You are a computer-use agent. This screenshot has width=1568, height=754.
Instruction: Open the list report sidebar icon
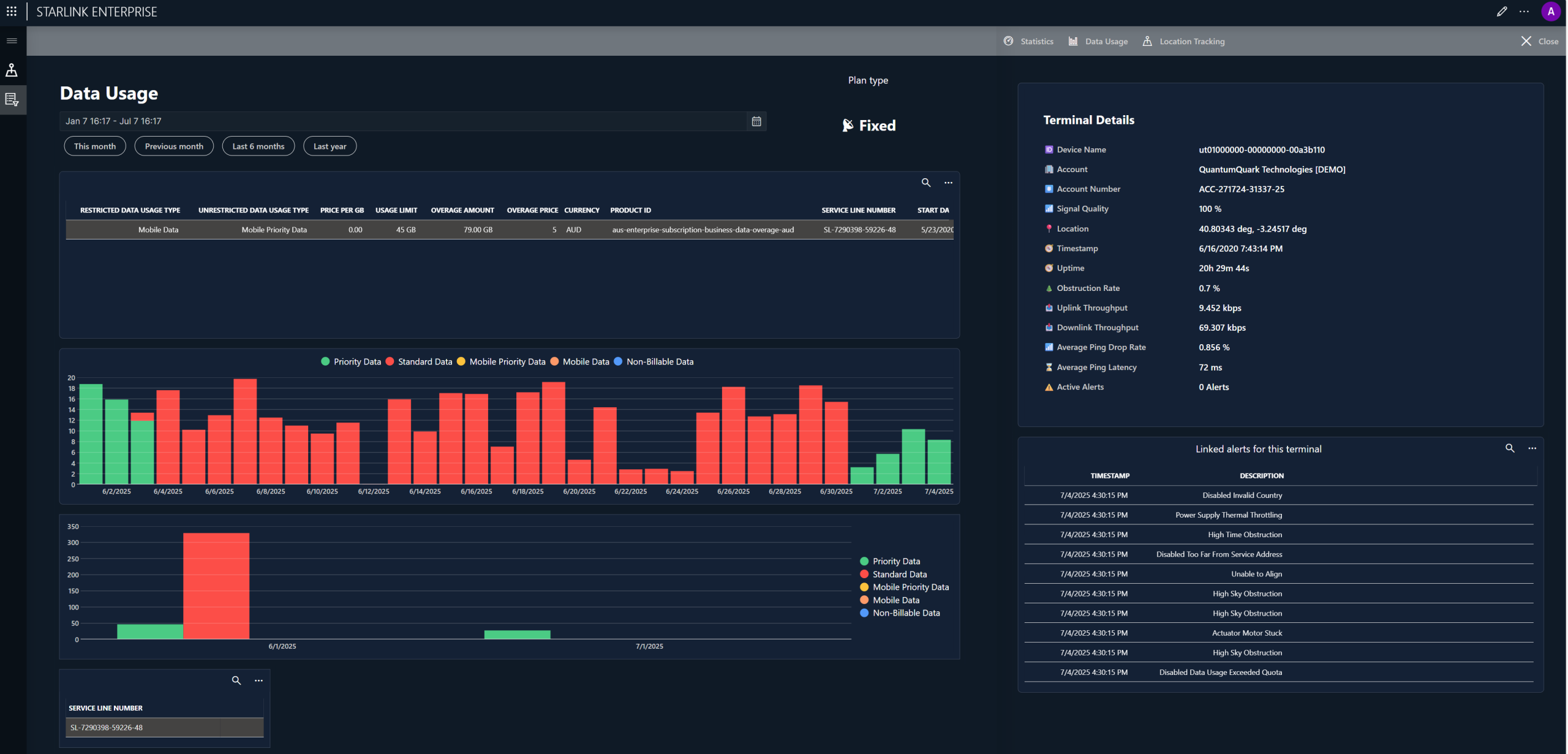coord(12,99)
